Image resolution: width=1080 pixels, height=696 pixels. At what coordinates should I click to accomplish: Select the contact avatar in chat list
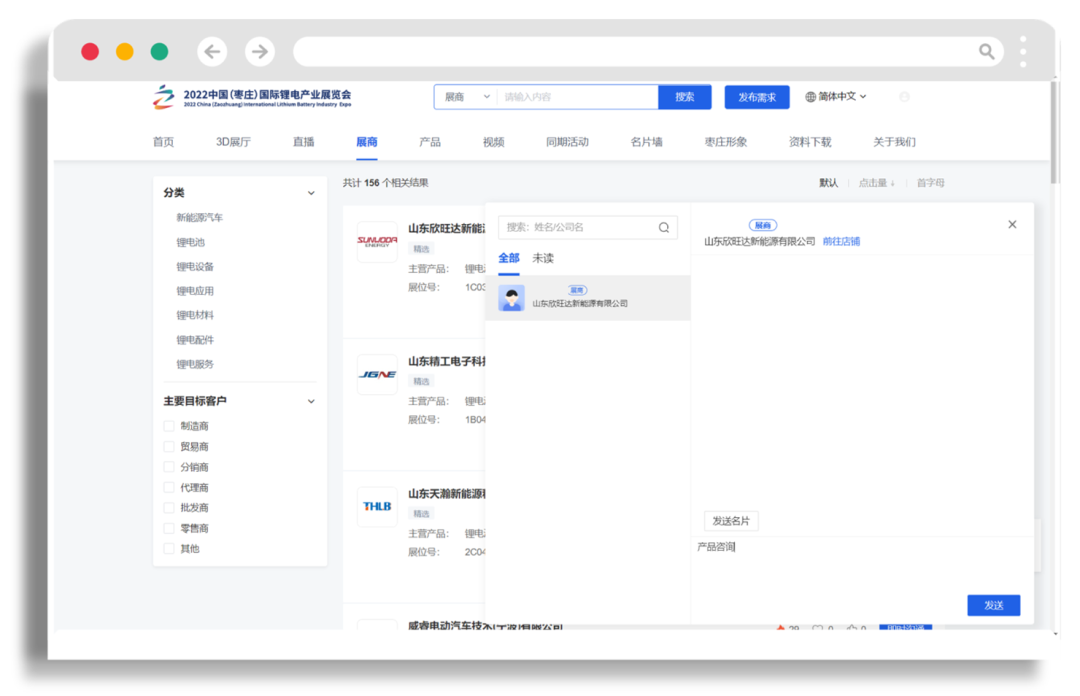coord(512,298)
